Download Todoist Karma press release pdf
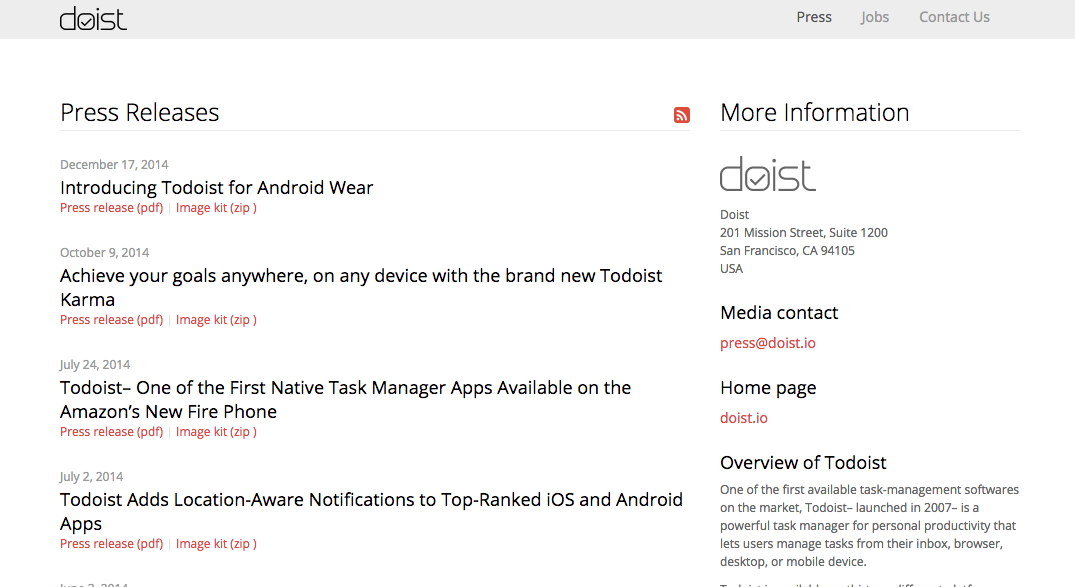 coord(112,320)
